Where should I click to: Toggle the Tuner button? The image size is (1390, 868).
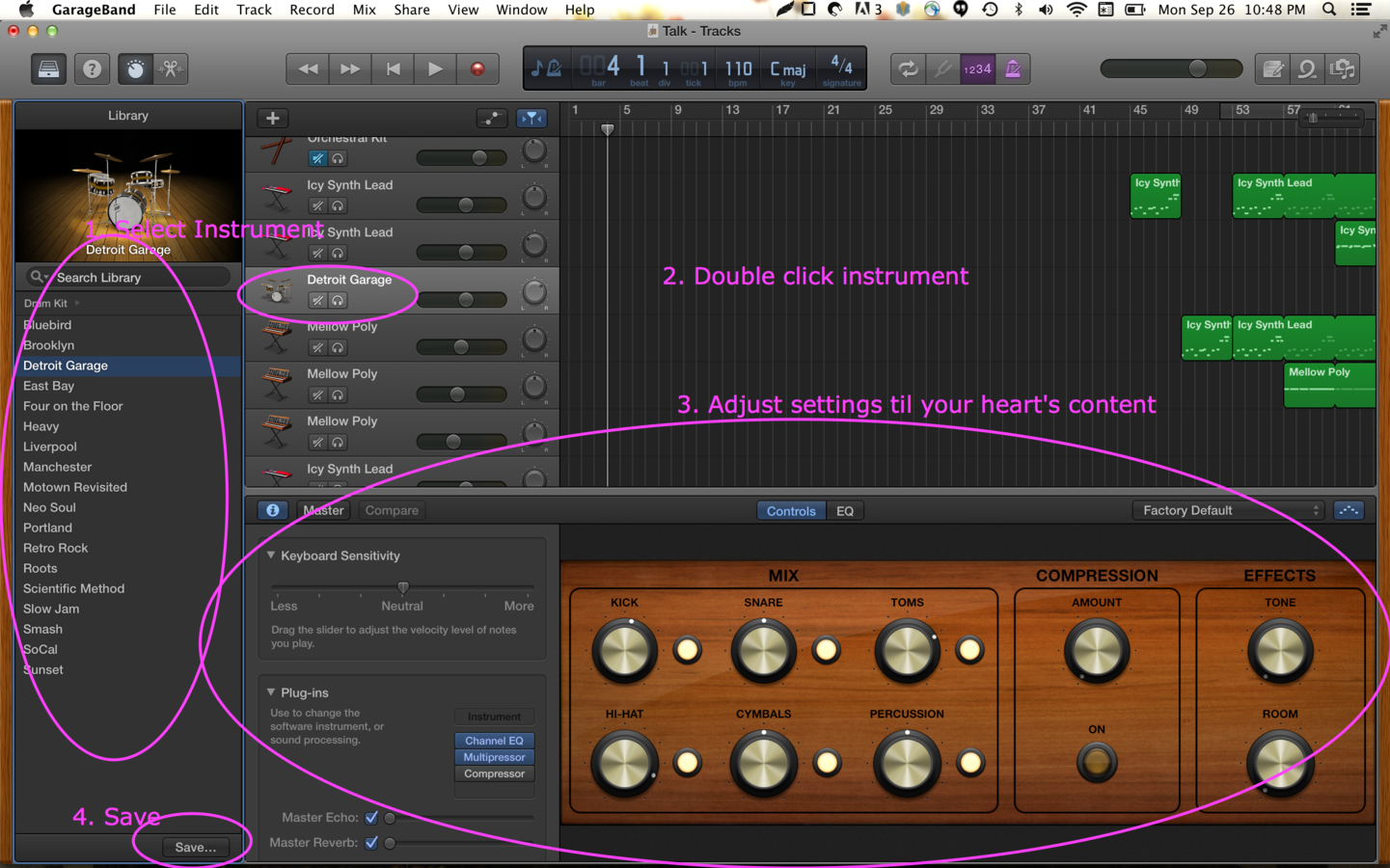pos(942,69)
